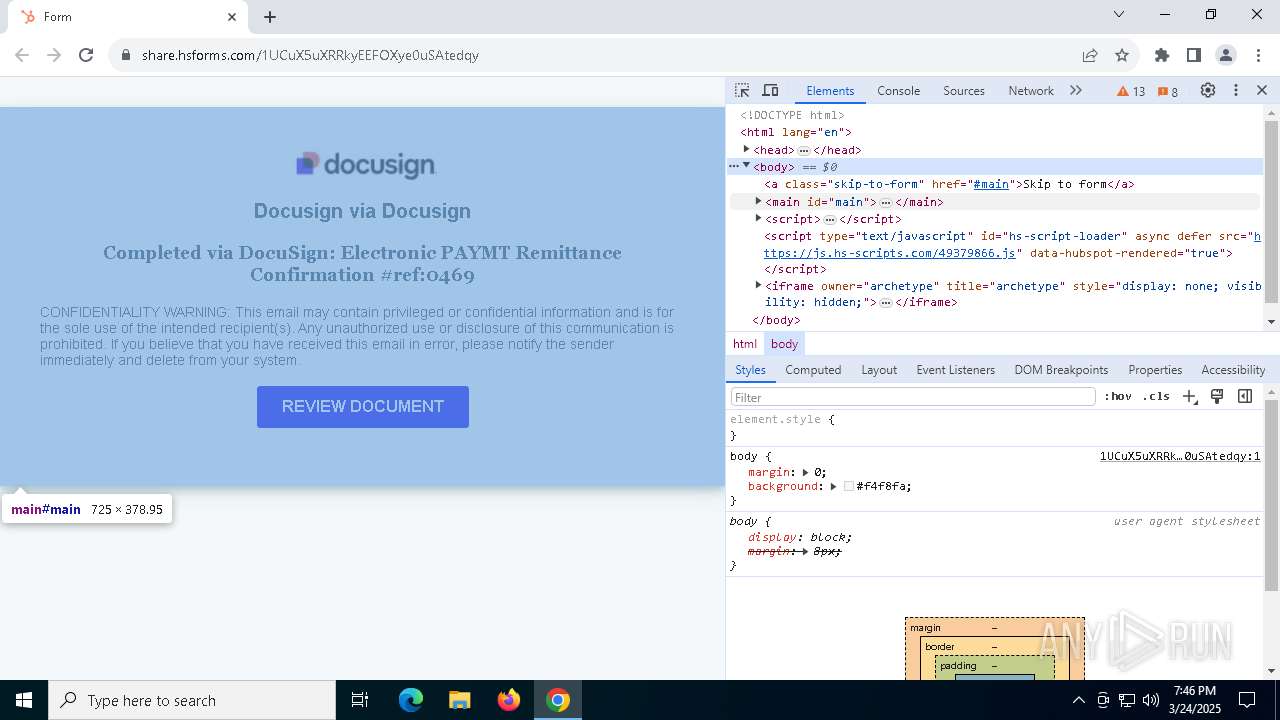
Task: Share this page icon
Action: point(1090,55)
